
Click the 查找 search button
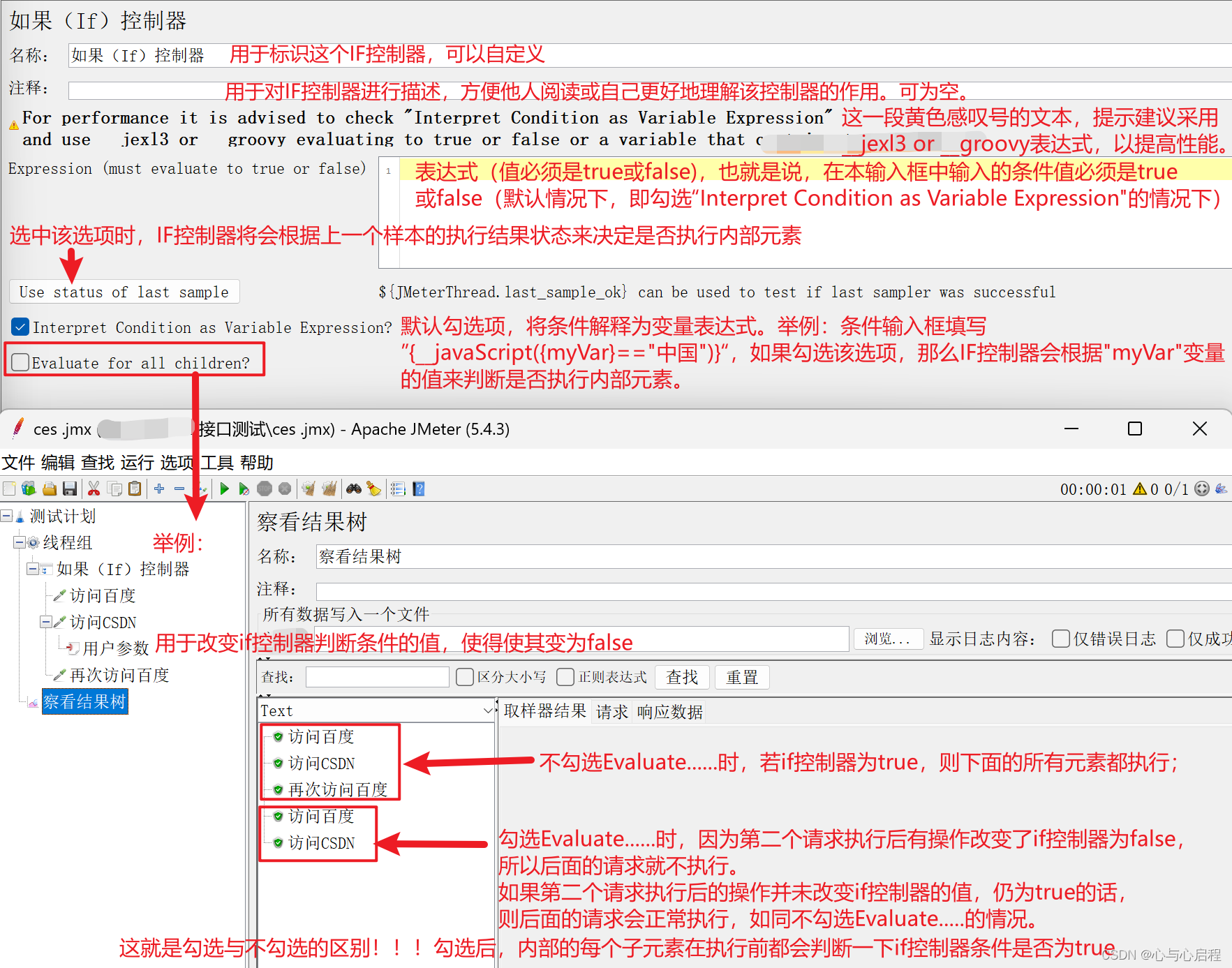[682, 677]
